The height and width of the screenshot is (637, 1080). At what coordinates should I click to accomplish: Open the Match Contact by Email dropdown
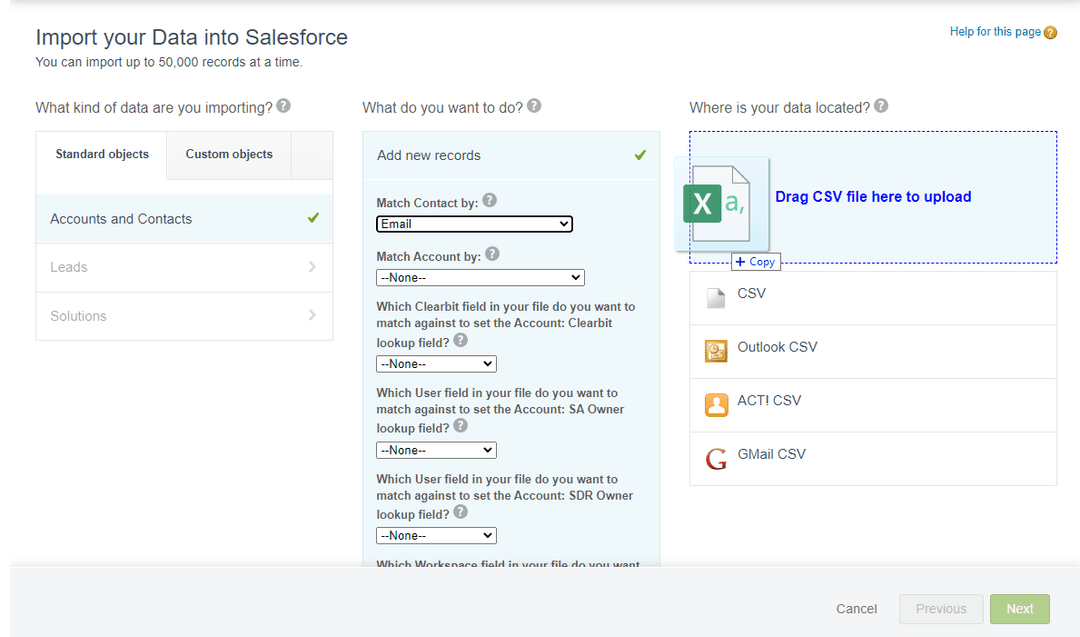474,224
